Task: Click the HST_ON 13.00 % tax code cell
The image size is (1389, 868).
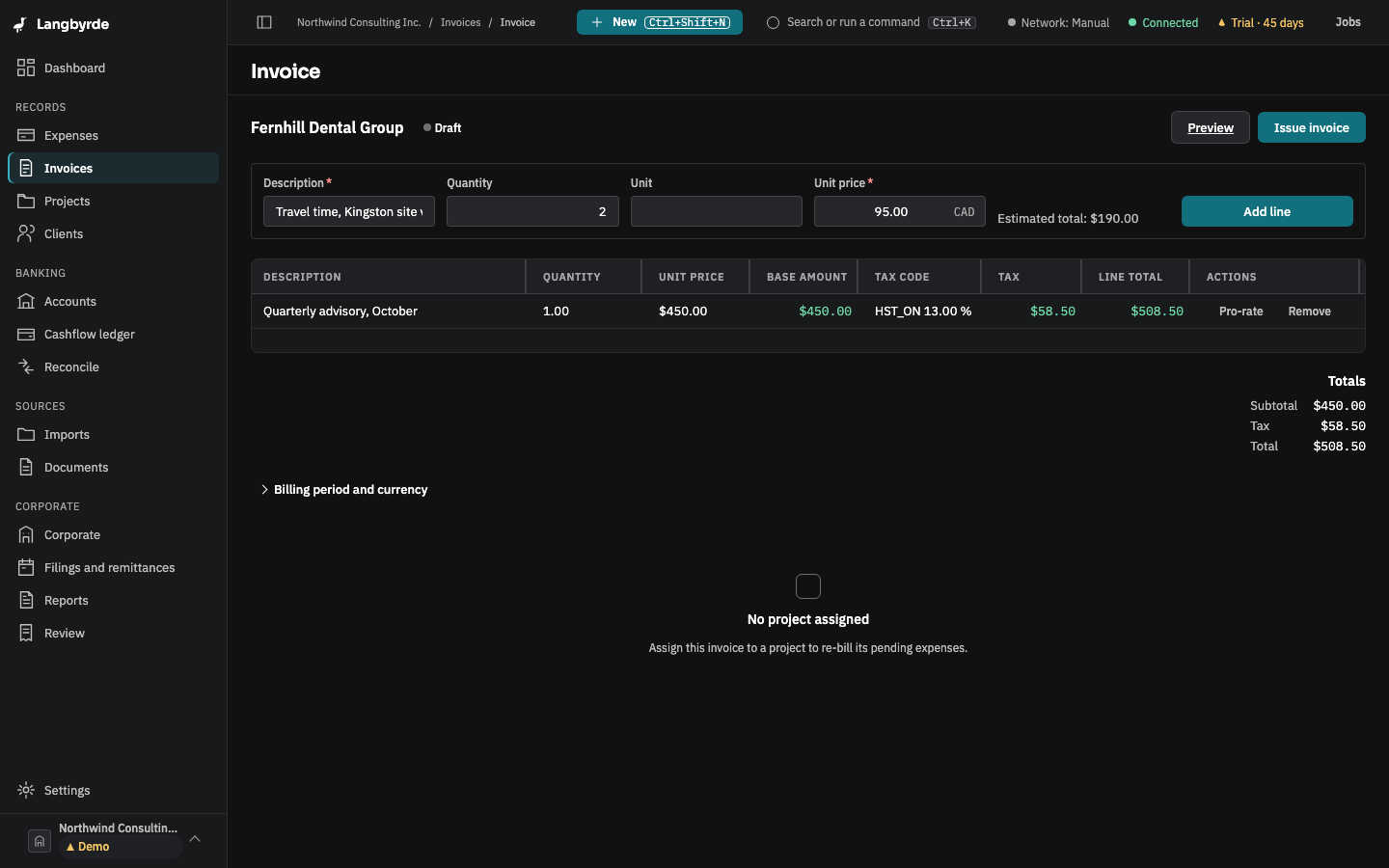Action: point(923,312)
